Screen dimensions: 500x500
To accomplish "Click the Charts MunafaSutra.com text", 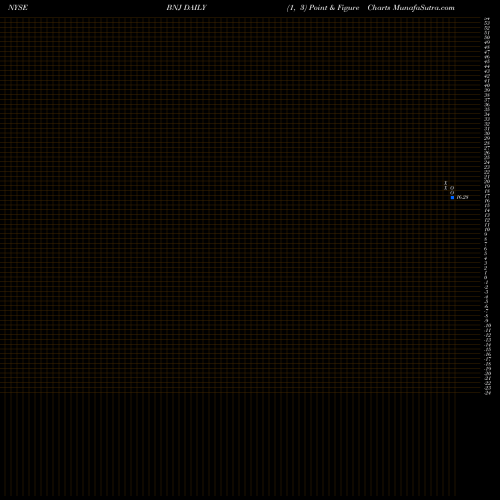I will (x=411, y=8).
